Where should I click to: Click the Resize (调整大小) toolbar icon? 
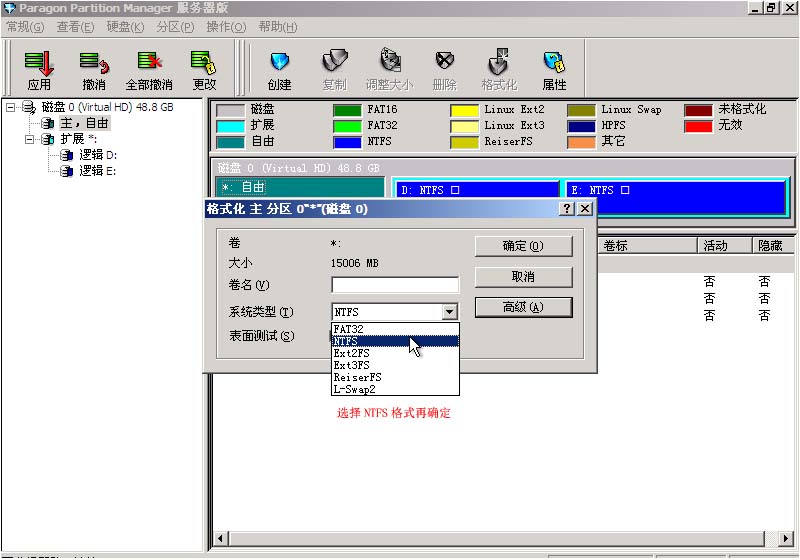(390, 70)
